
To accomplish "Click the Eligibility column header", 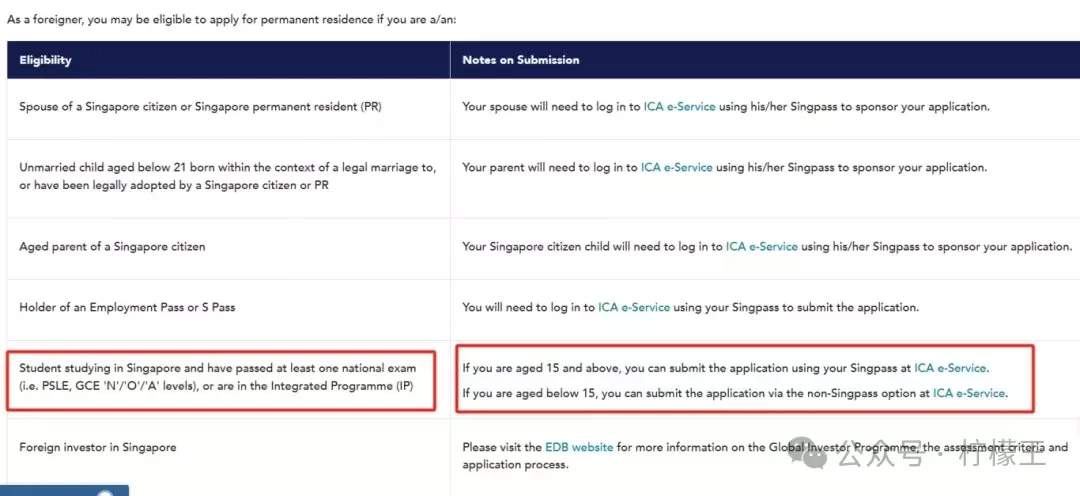I will [x=229, y=60].
